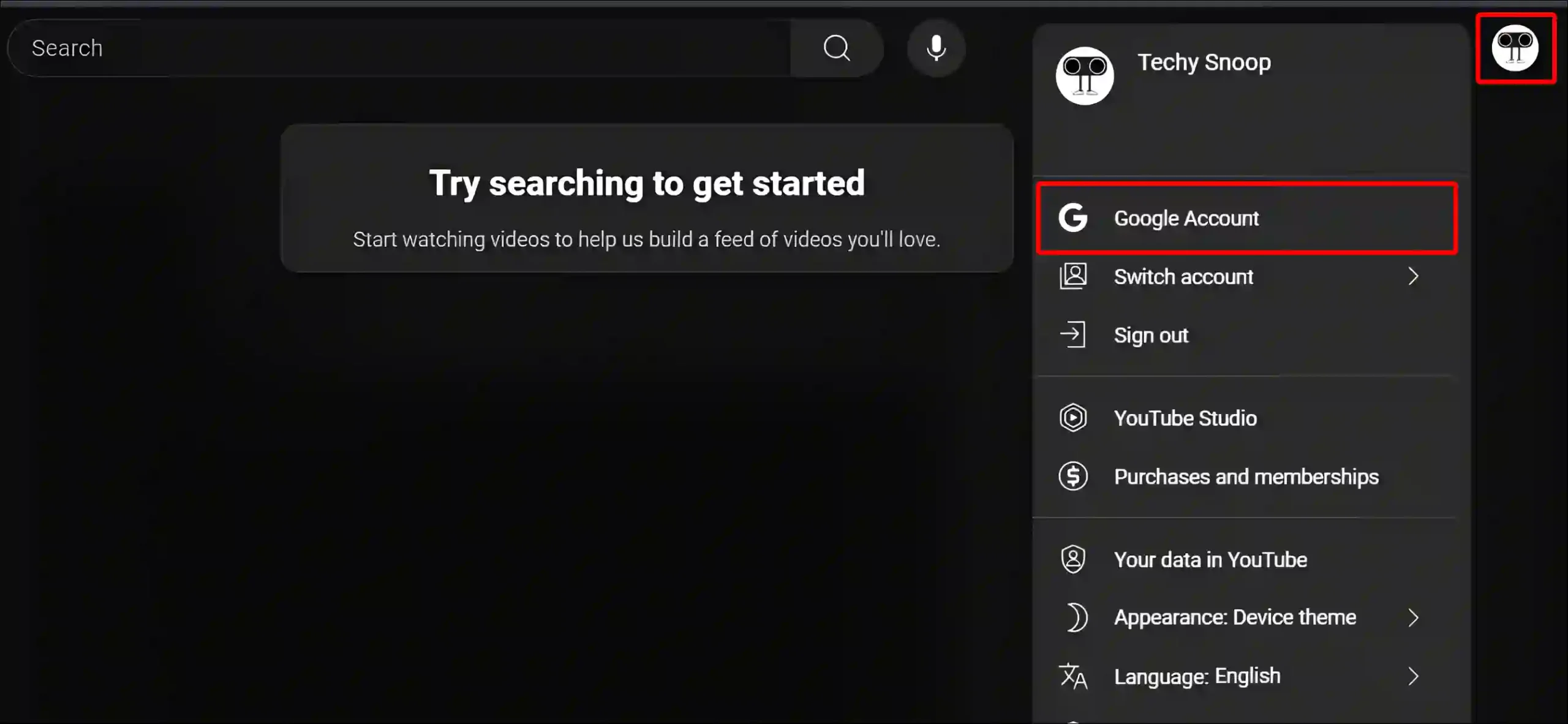Screen dimensions: 1568x724
Task: Expand Language: English chevron
Action: pos(1414,676)
